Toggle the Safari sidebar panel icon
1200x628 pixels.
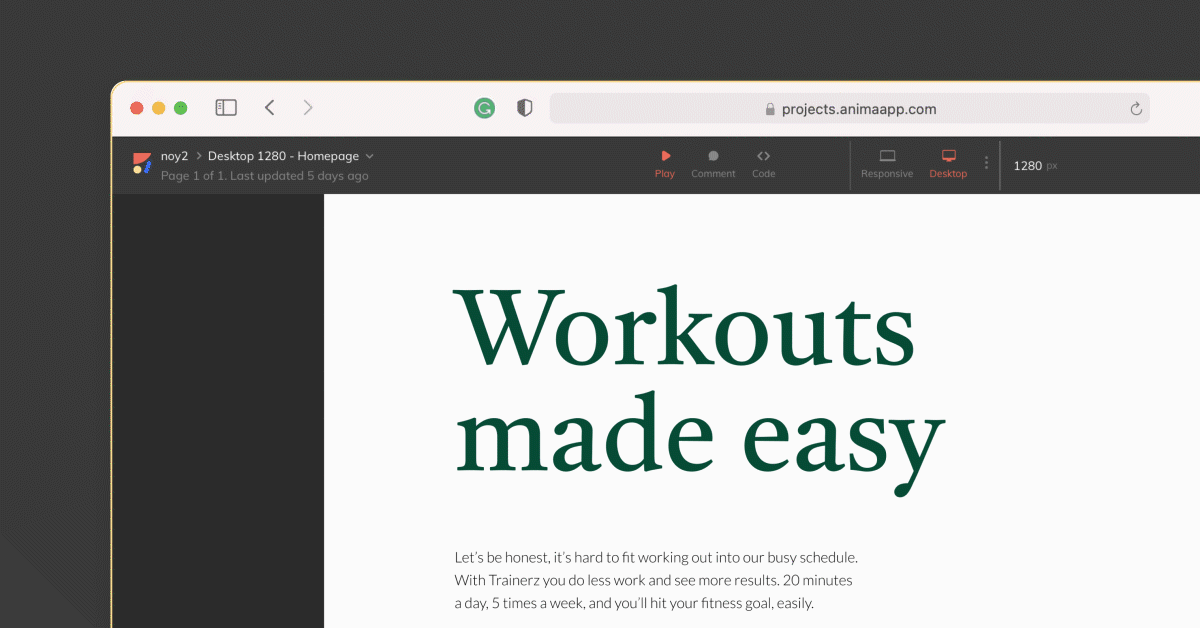tap(226, 108)
